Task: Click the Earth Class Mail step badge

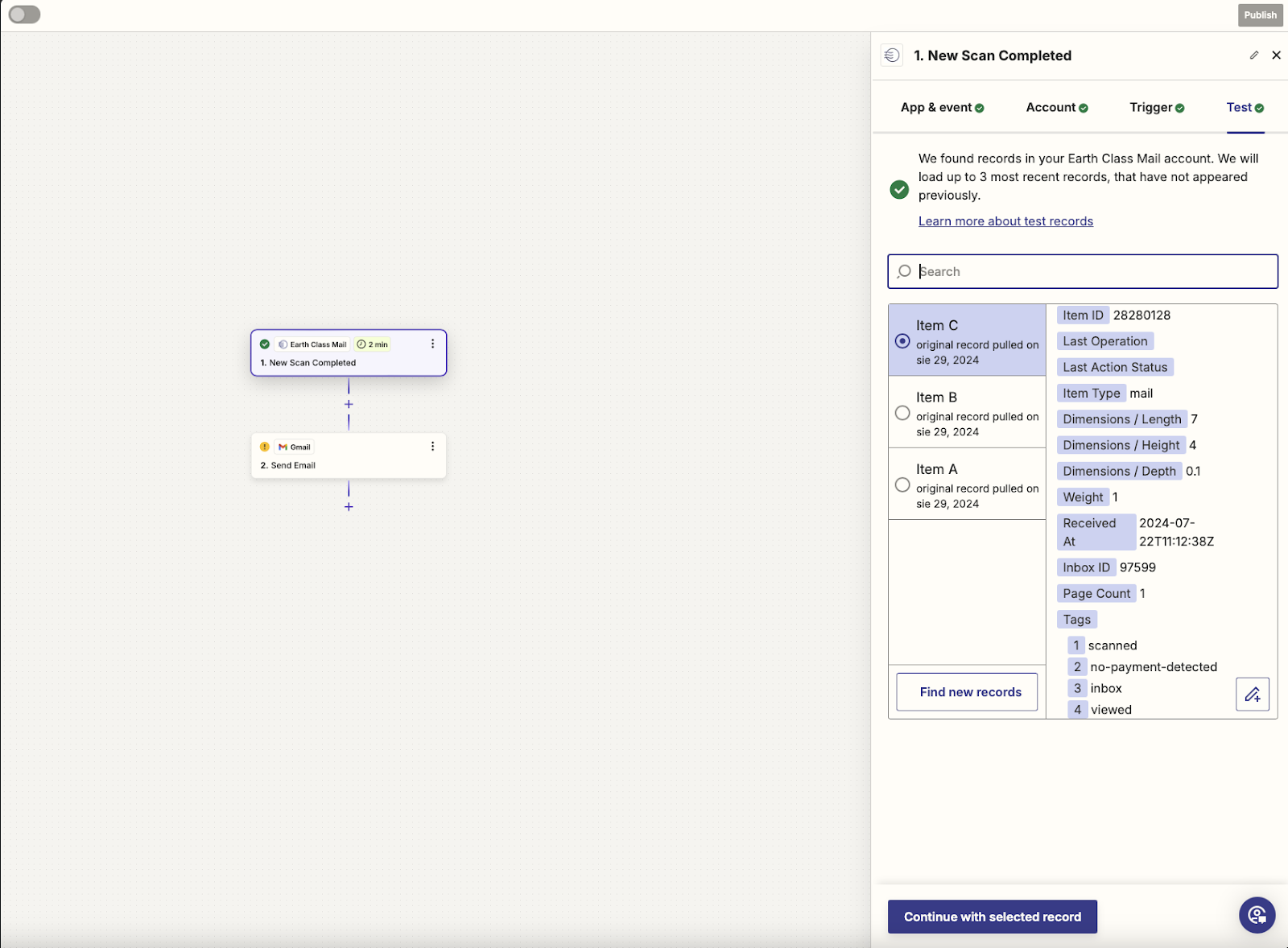Action: 312,344
